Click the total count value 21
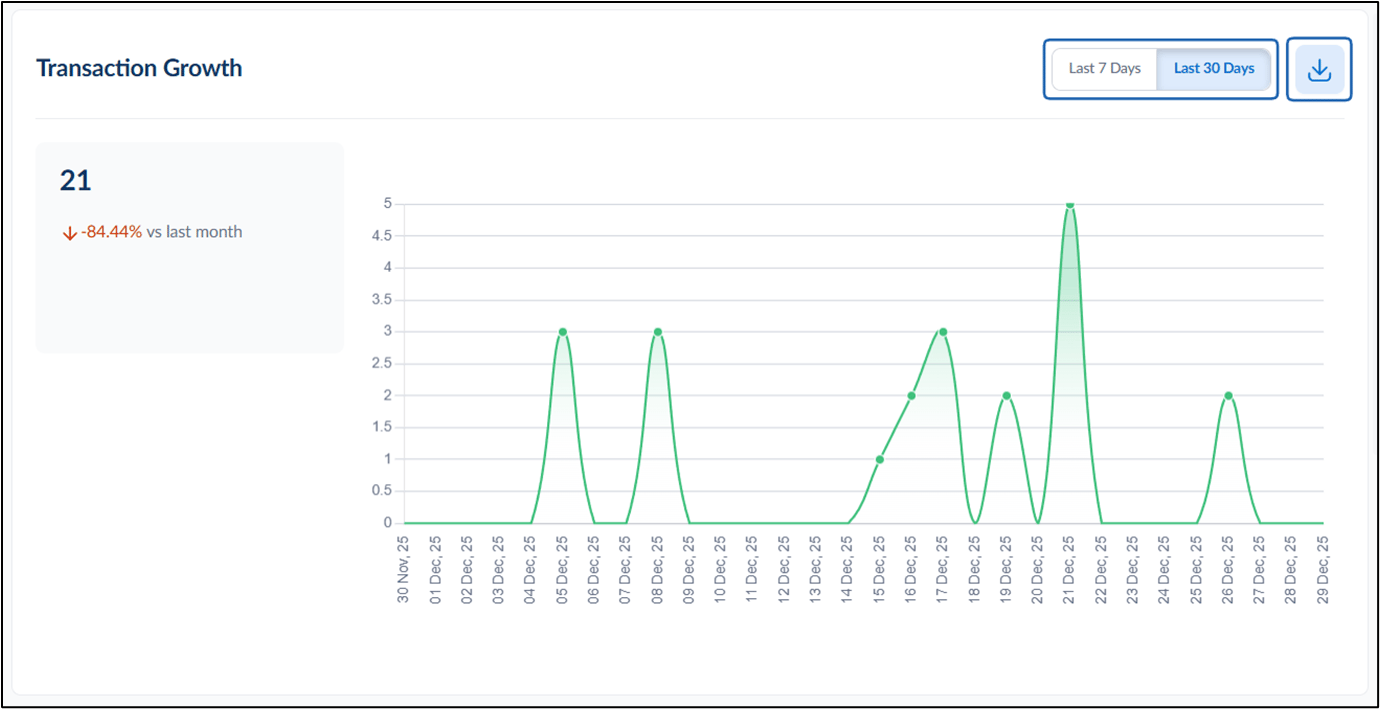 75,180
